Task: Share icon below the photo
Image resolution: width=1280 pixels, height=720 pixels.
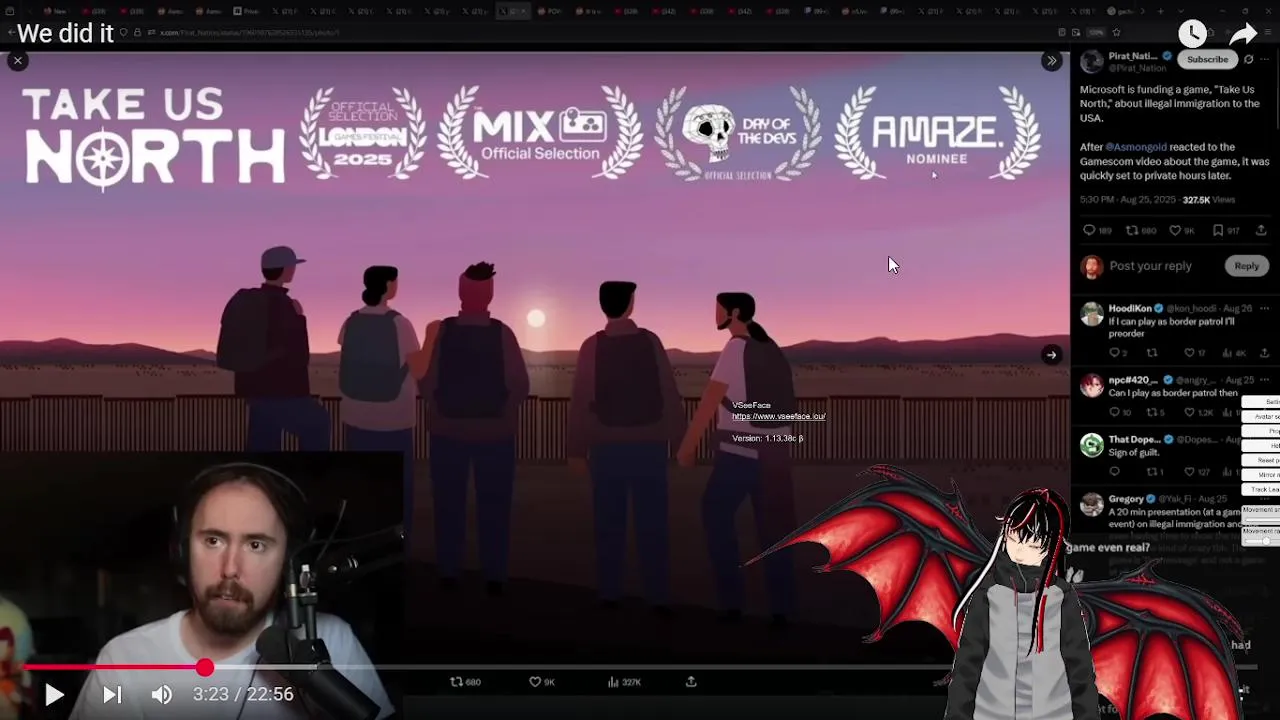Action: pos(691,682)
